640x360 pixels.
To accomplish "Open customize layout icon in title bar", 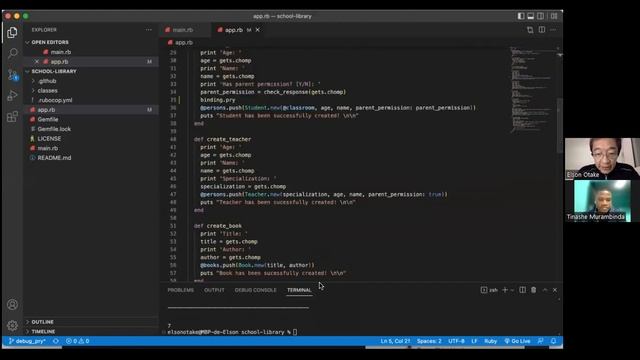I will 554,16.
